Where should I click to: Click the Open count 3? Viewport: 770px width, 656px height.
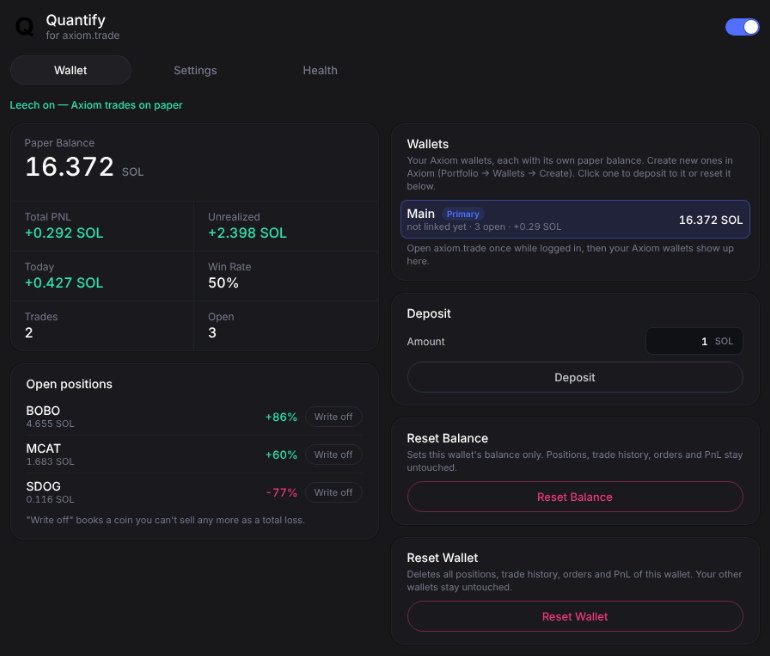pyautogui.click(x=212, y=333)
